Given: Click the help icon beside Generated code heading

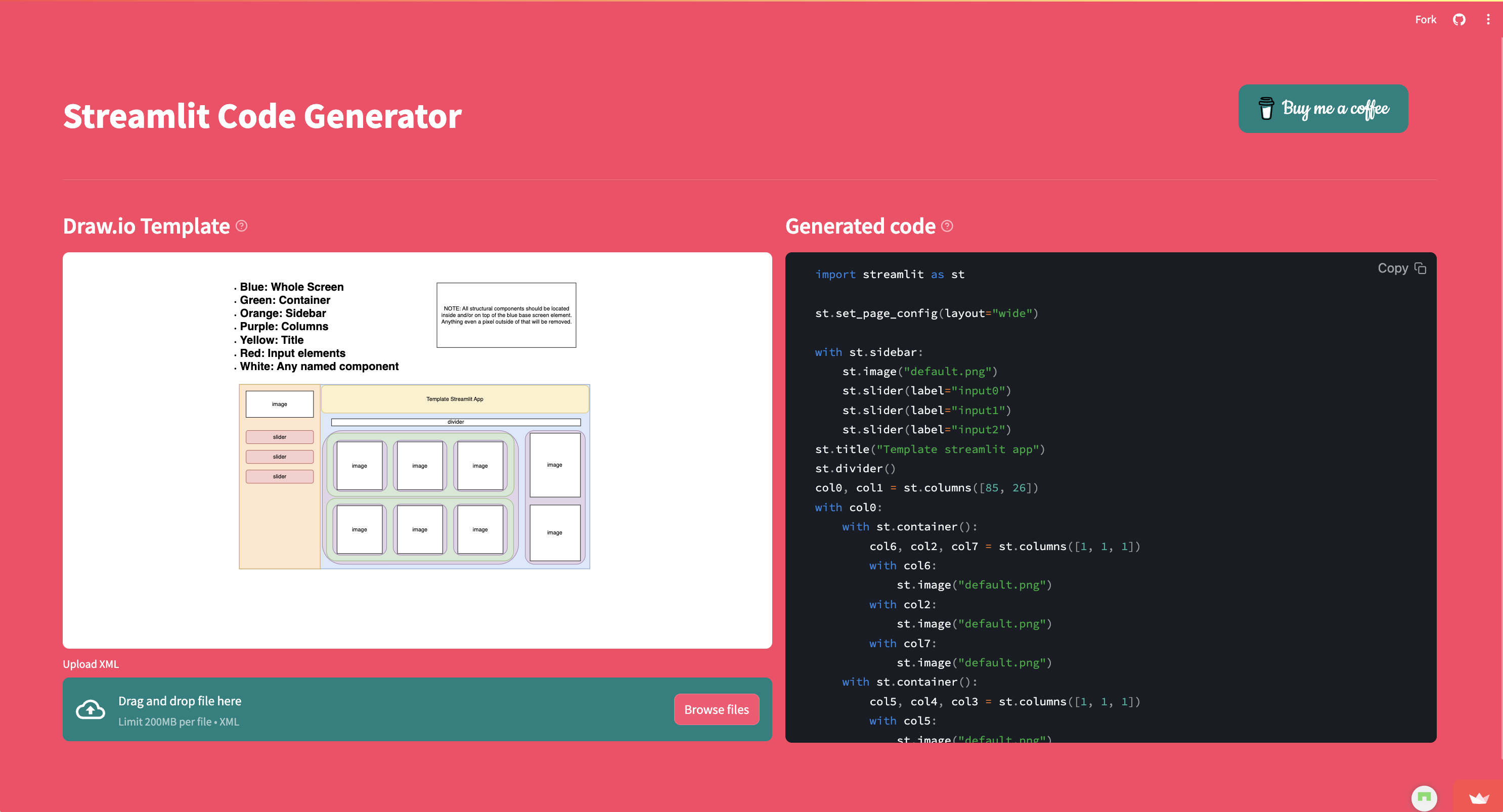Looking at the screenshot, I should (x=947, y=227).
